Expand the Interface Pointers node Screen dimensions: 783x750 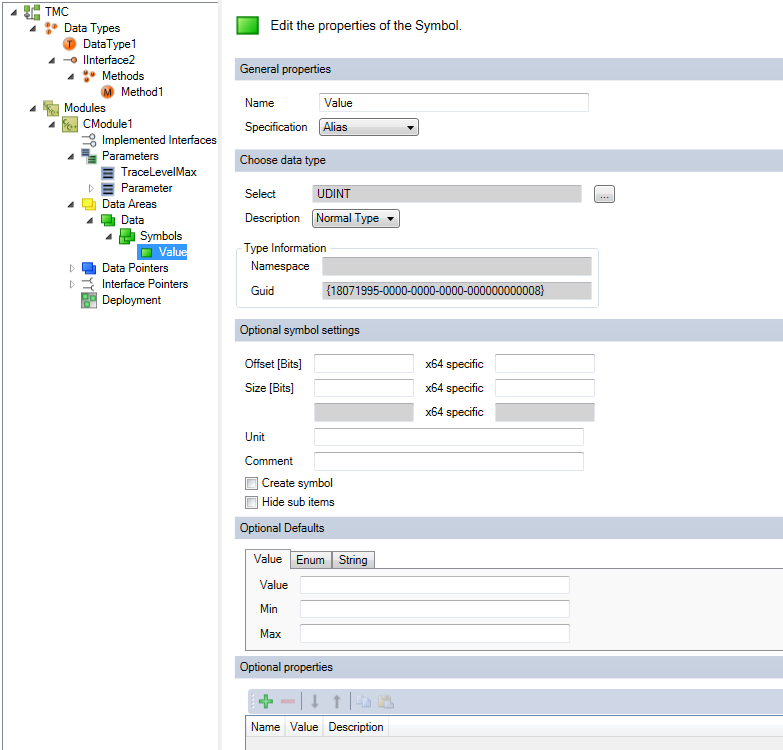[72, 284]
